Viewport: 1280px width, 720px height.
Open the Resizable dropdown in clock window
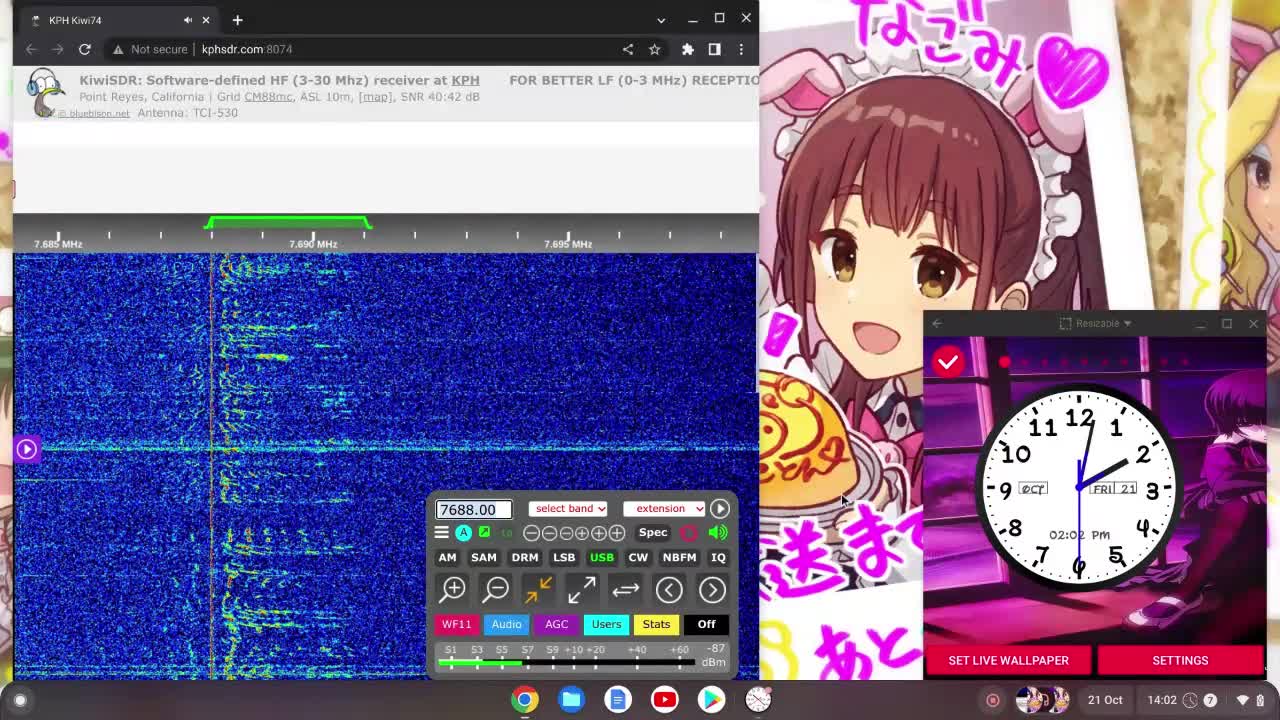(1095, 323)
